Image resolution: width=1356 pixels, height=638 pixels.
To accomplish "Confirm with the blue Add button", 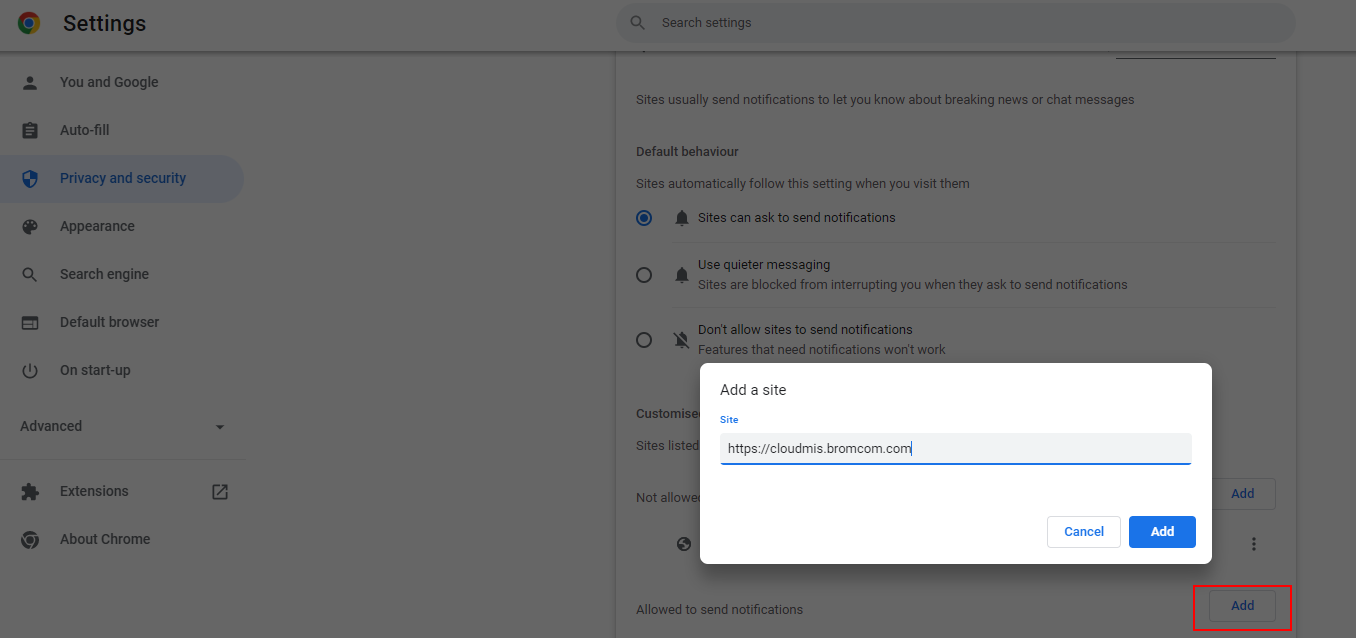I will 1161,531.
